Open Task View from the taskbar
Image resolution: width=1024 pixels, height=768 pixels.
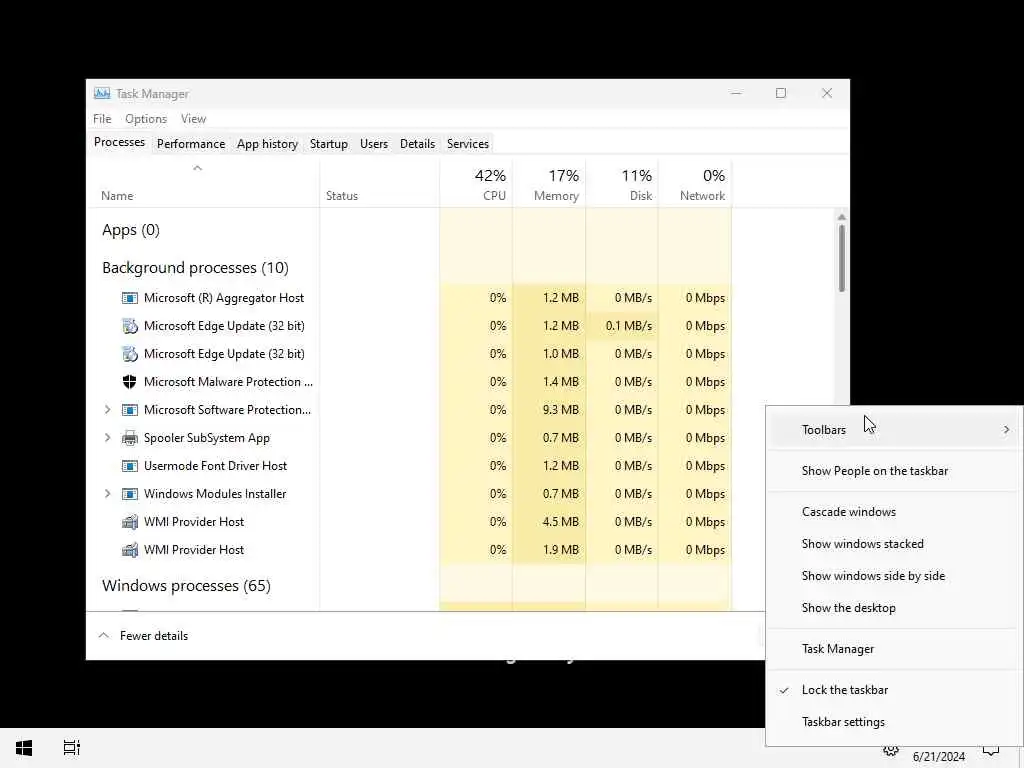(x=72, y=748)
